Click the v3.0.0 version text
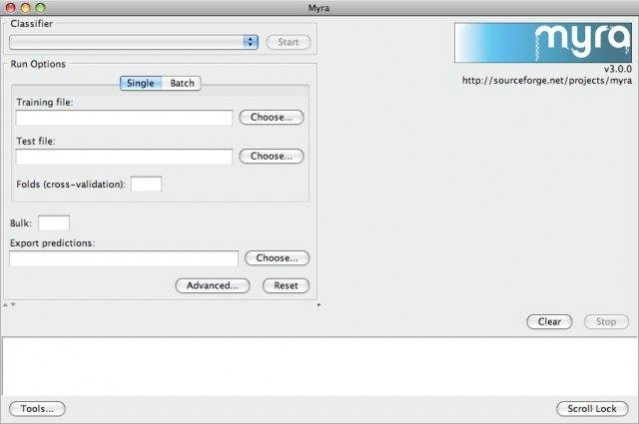 coord(618,69)
